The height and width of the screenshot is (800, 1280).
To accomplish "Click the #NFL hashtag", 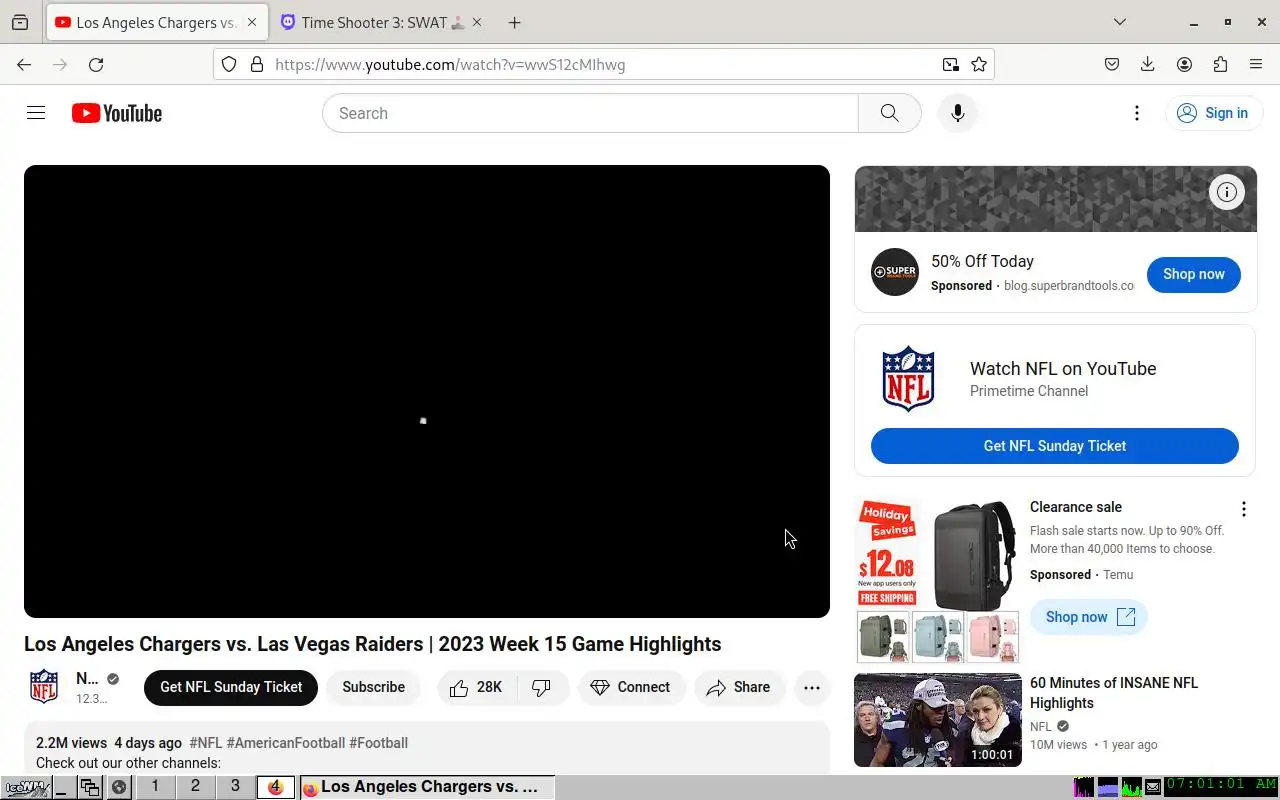I will (x=205, y=743).
